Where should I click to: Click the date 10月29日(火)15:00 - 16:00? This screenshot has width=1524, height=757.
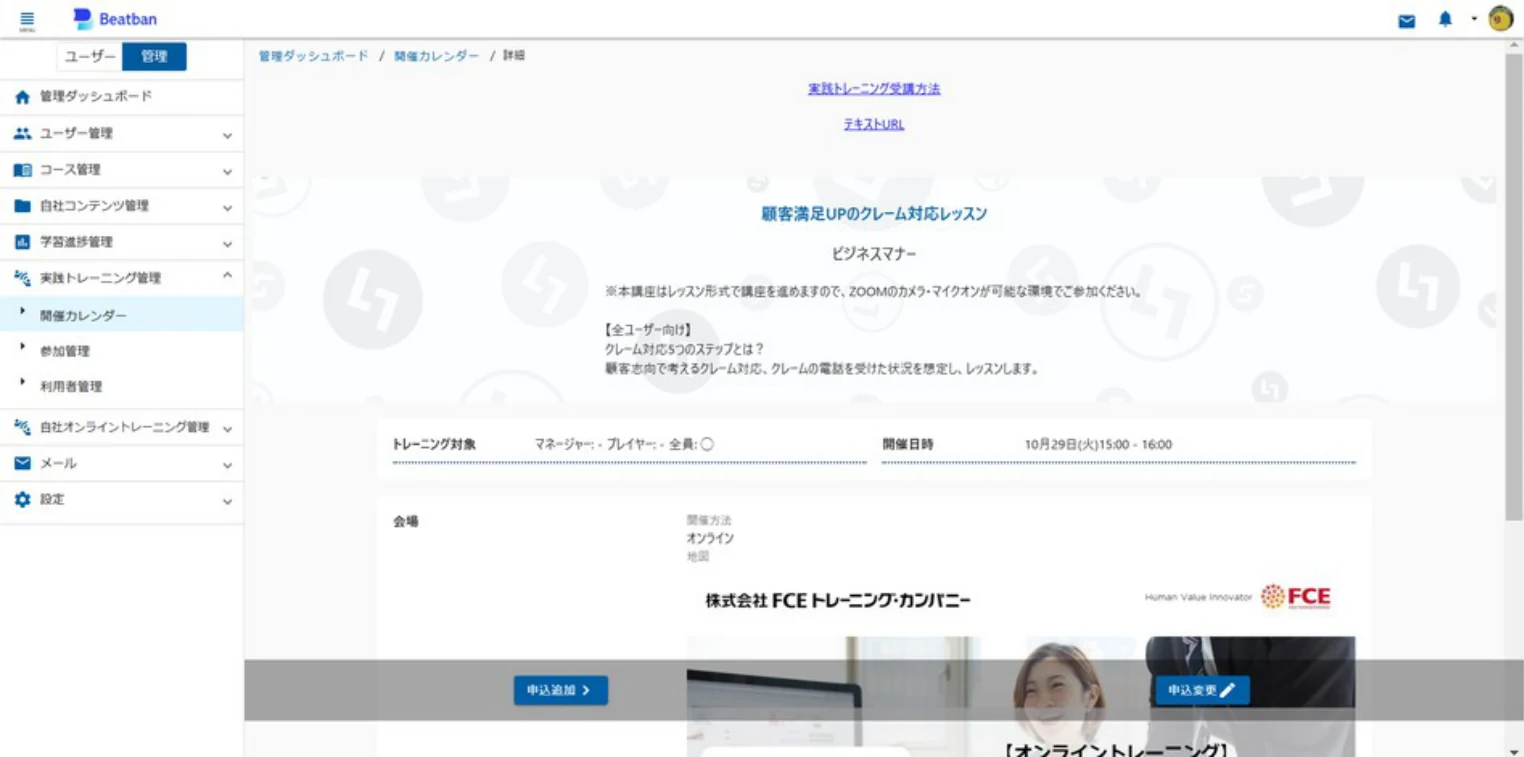click(1098, 444)
